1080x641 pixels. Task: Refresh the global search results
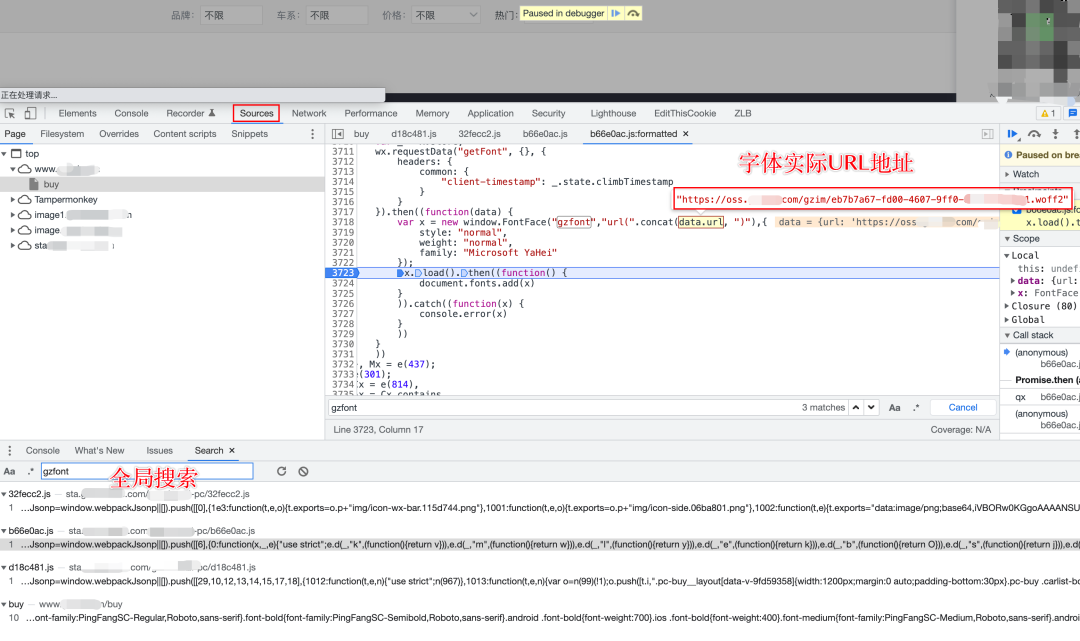281,472
